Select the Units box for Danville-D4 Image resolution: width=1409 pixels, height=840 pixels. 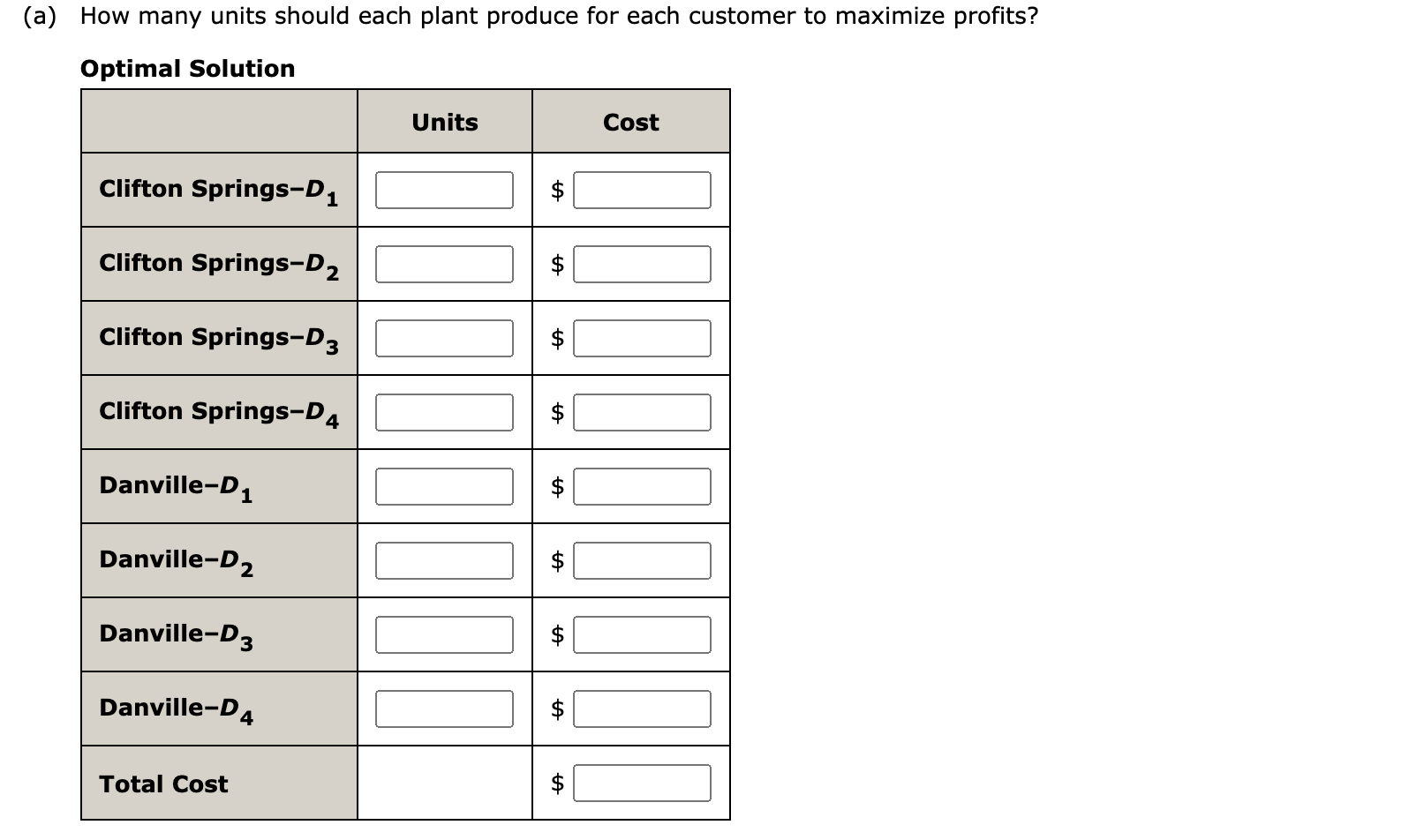[x=444, y=708]
